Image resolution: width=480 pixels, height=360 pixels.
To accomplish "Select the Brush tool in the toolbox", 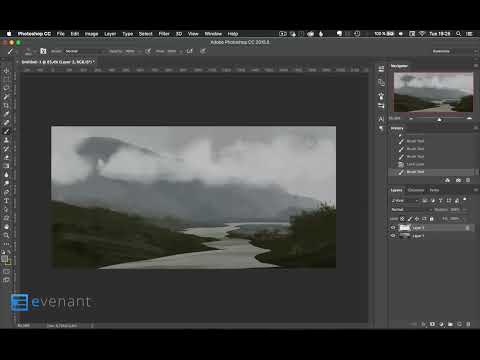I will [x=6, y=131].
